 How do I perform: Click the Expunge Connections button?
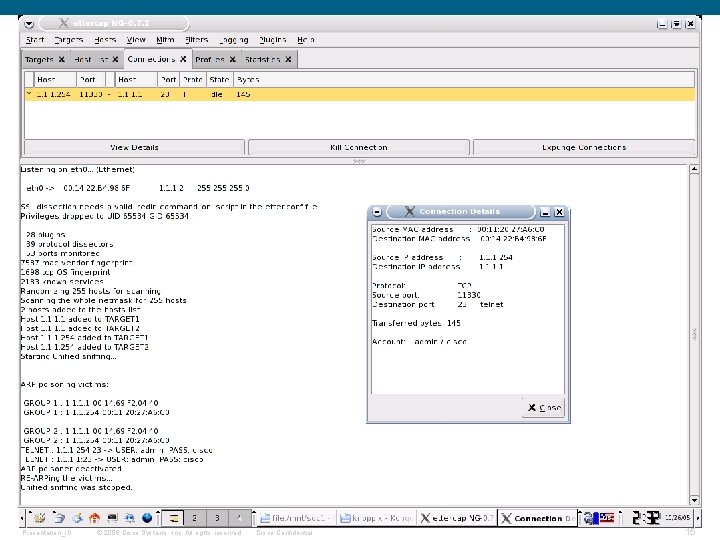pos(584,147)
